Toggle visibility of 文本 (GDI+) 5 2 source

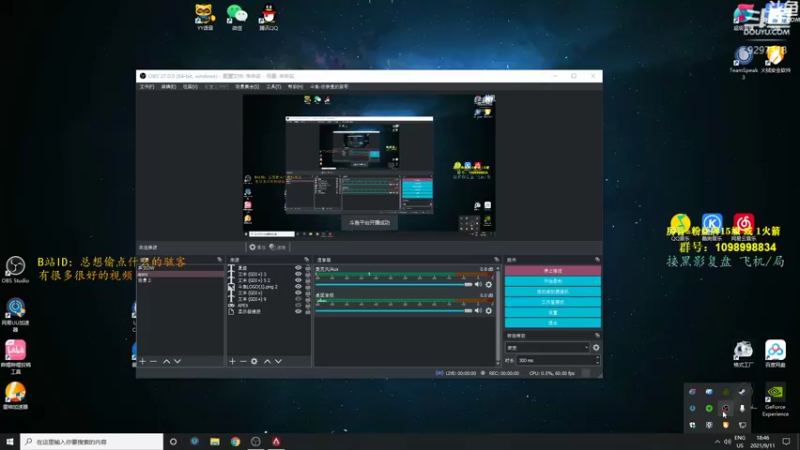click(x=298, y=280)
